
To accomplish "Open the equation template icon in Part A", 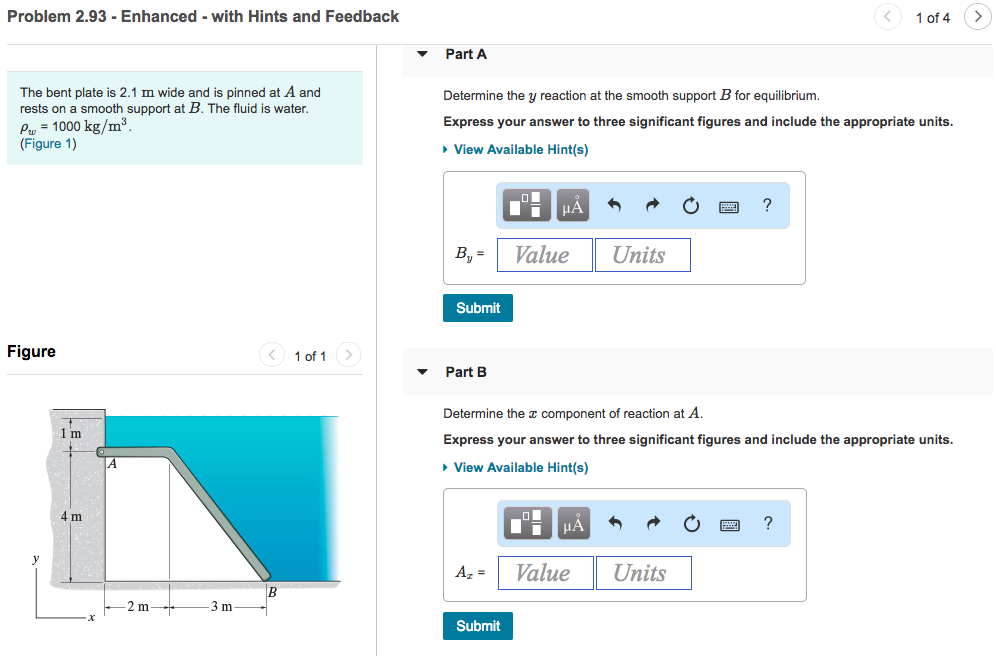I will click(x=526, y=205).
